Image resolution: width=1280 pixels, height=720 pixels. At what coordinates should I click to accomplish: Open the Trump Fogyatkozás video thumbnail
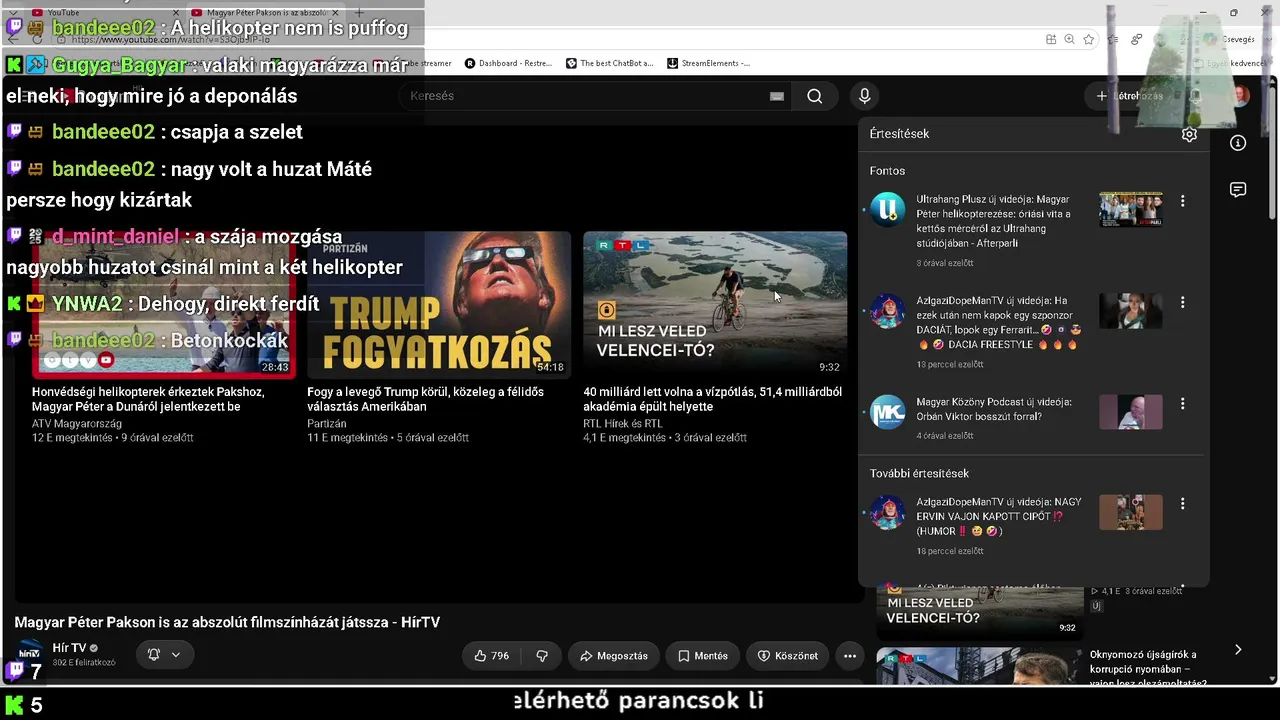[439, 304]
